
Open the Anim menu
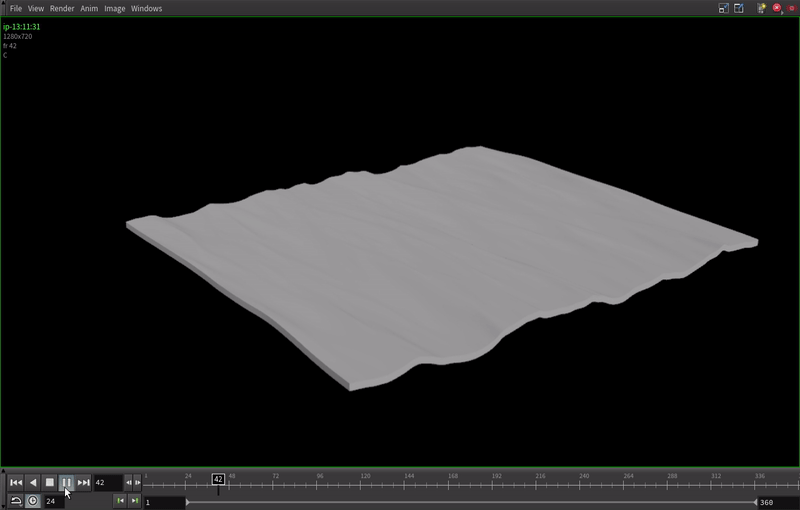coord(89,8)
